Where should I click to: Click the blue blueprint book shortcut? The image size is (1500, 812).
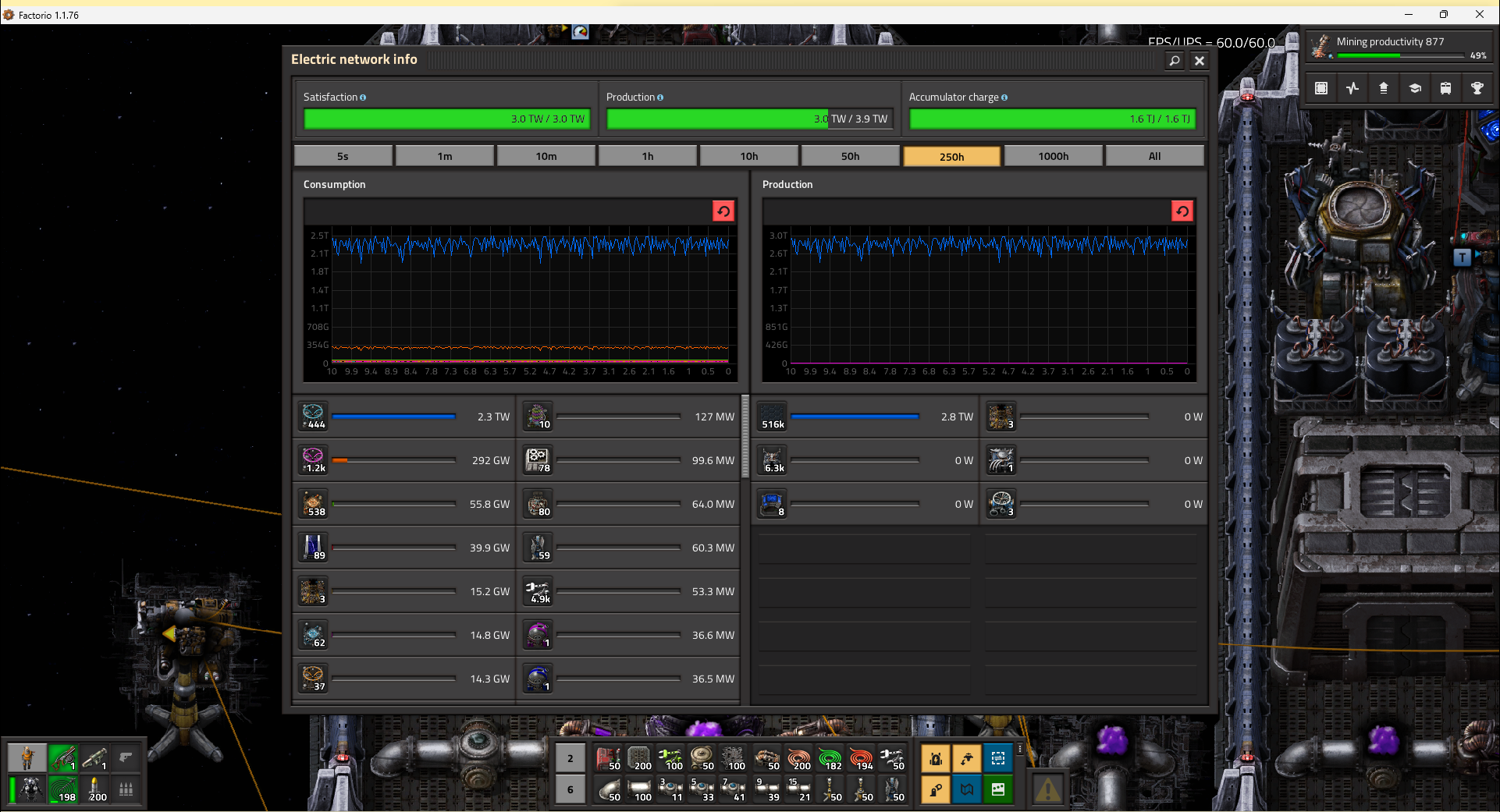(967, 789)
